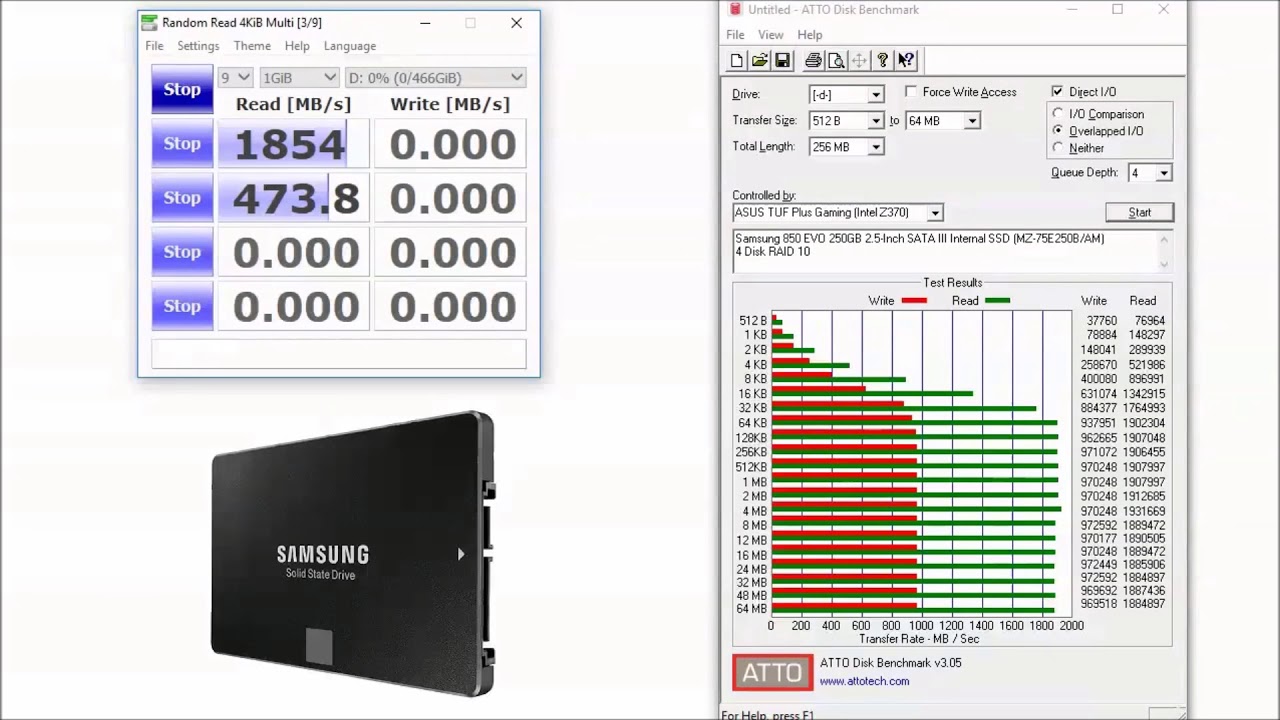Open the Queue Depth dropdown

pyautogui.click(x=1164, y=173)
